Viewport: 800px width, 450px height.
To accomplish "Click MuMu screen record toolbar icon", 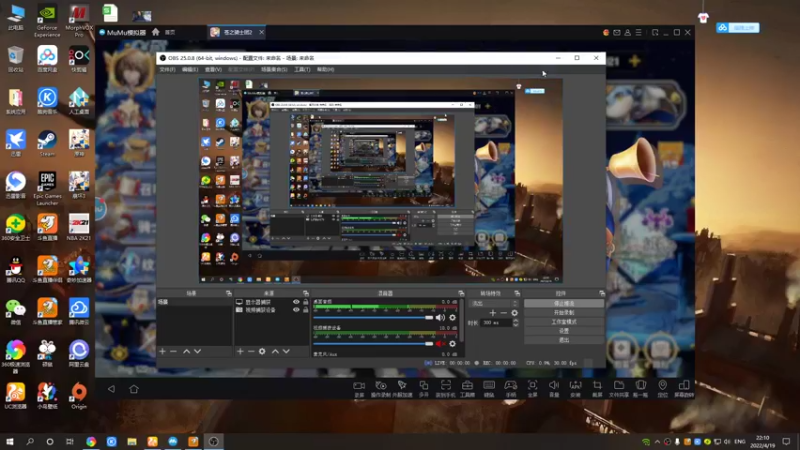I will coord(359,388).
